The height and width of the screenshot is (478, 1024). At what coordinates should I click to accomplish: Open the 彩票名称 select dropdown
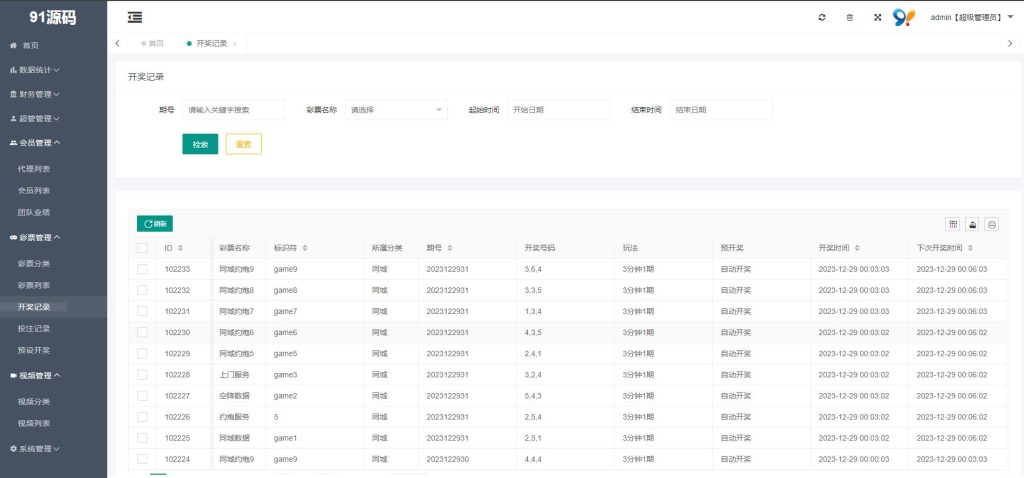[x=396, y=110]
